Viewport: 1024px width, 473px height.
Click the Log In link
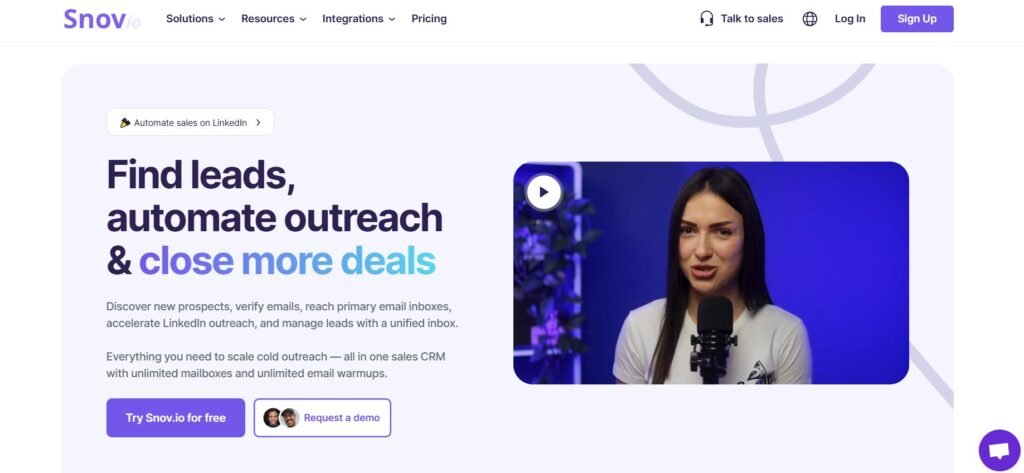tap(850, 19)
